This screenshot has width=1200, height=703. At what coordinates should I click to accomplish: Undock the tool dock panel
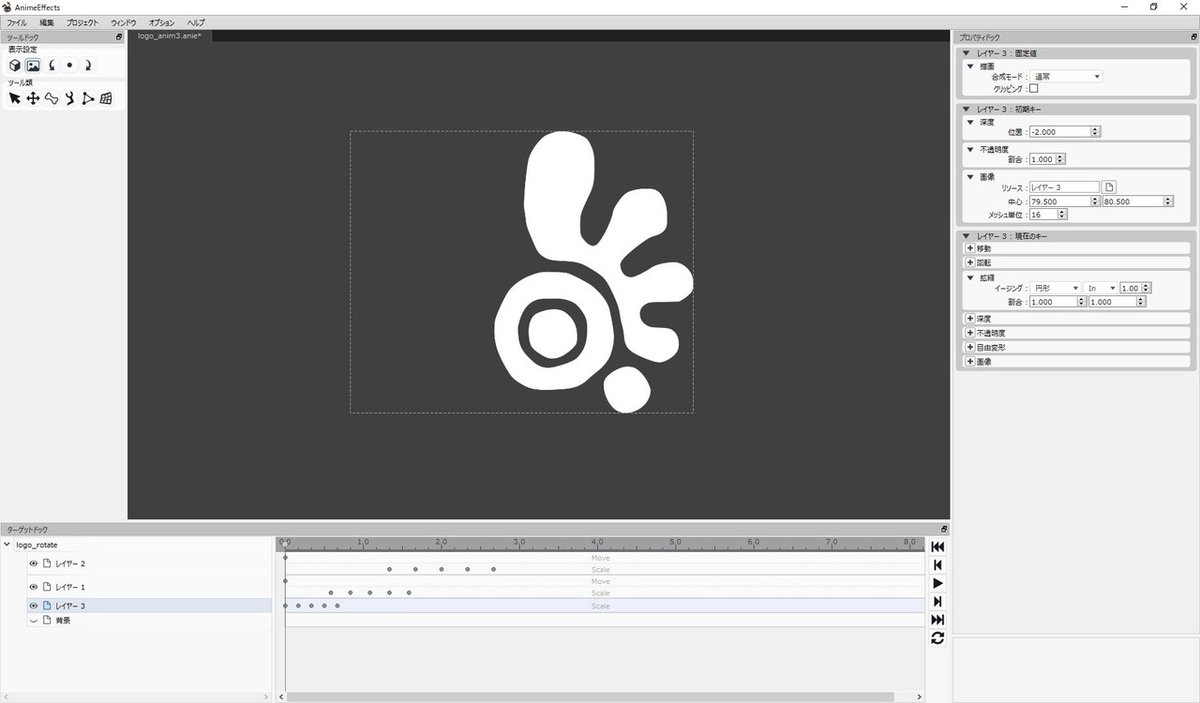[119, 37]
